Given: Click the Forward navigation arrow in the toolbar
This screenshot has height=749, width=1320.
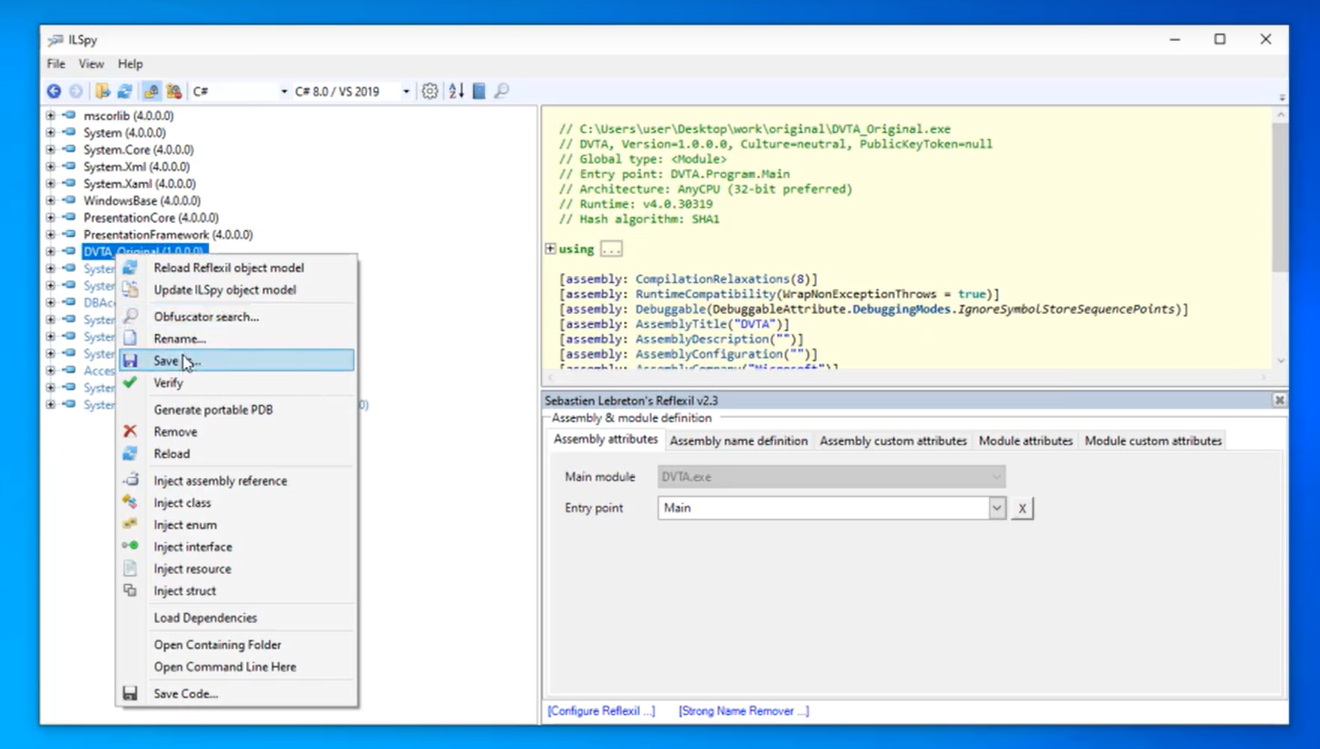Looking at the screenshot, I should 76,91.
